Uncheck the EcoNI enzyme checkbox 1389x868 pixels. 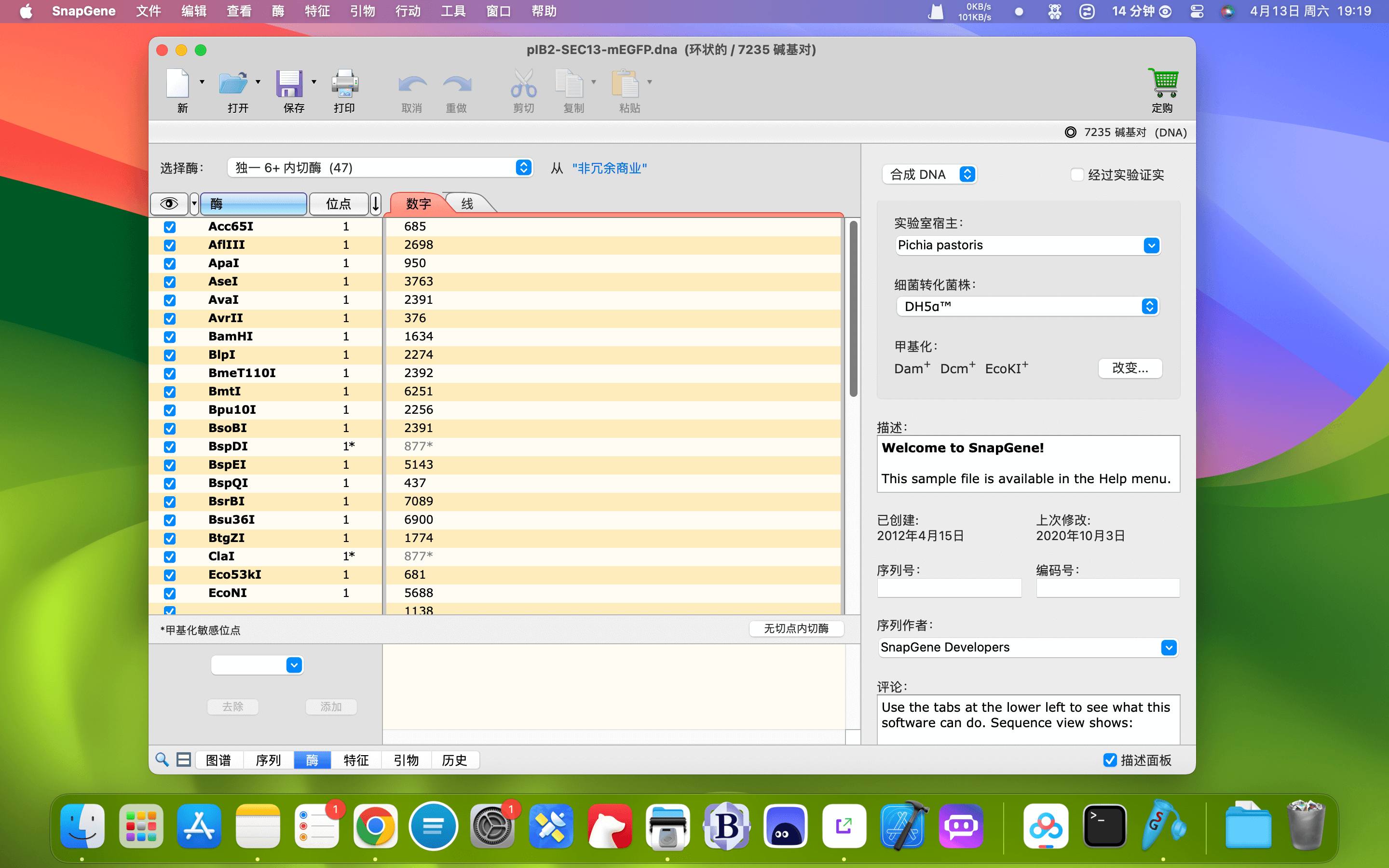[169, 594]
